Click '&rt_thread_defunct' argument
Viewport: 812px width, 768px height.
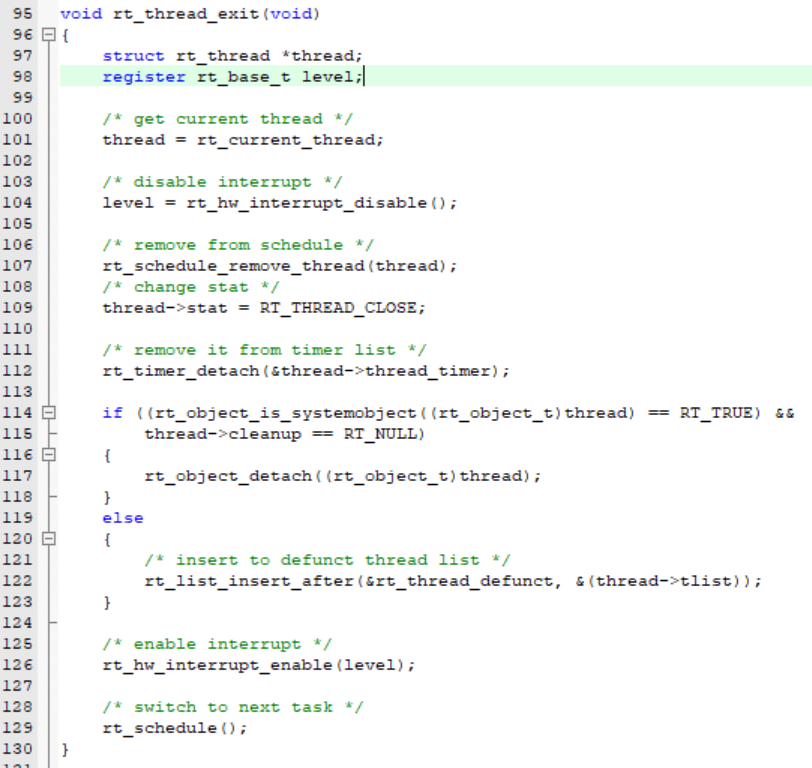[x=459, y=581]
